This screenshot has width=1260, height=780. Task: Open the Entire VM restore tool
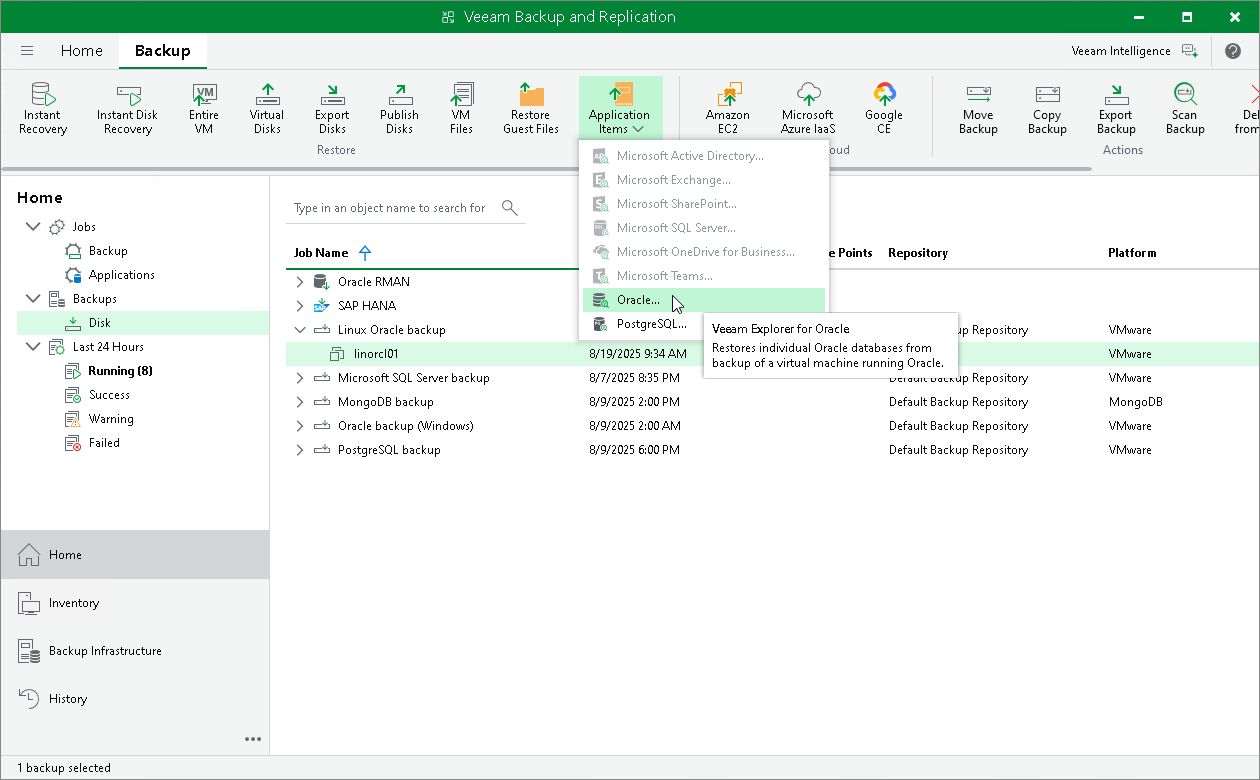(x=203, y=107)
